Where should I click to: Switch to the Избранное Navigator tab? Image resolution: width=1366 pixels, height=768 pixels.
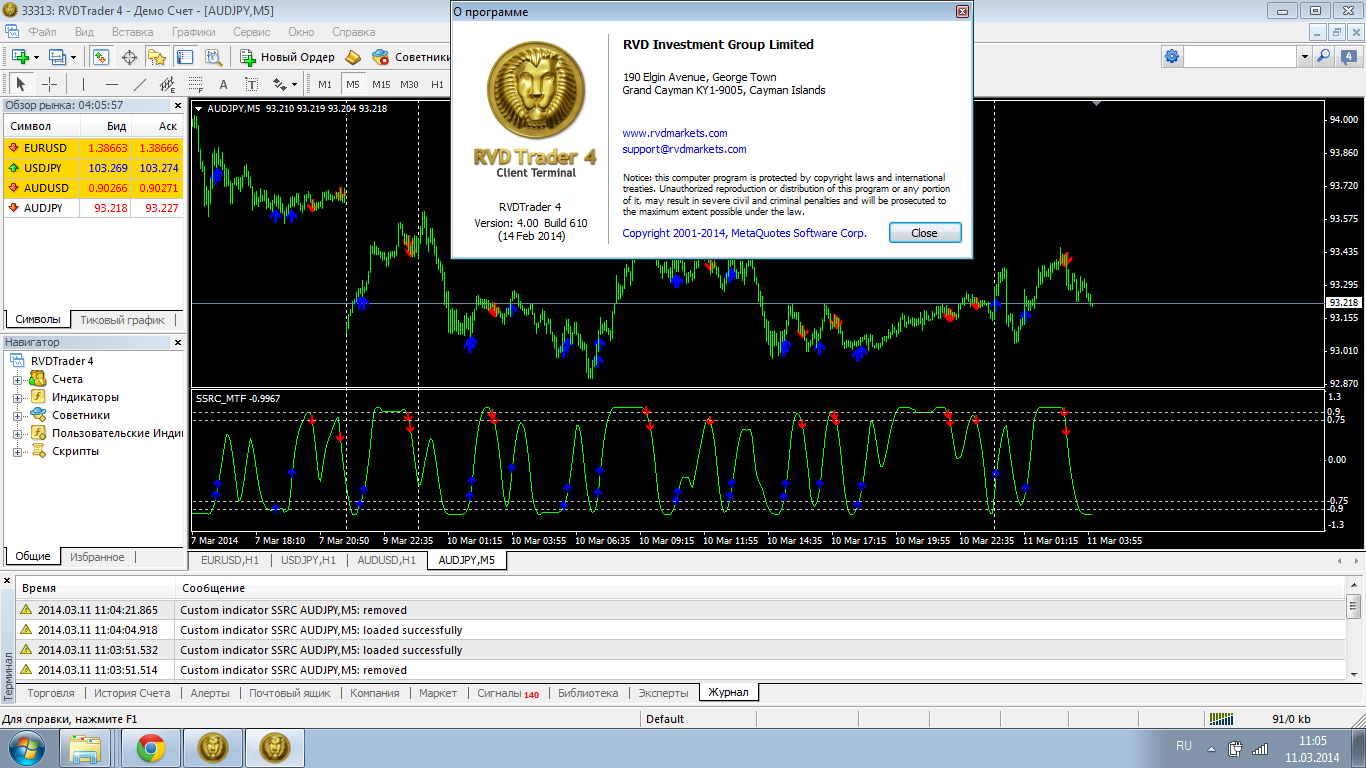point(98,557)
